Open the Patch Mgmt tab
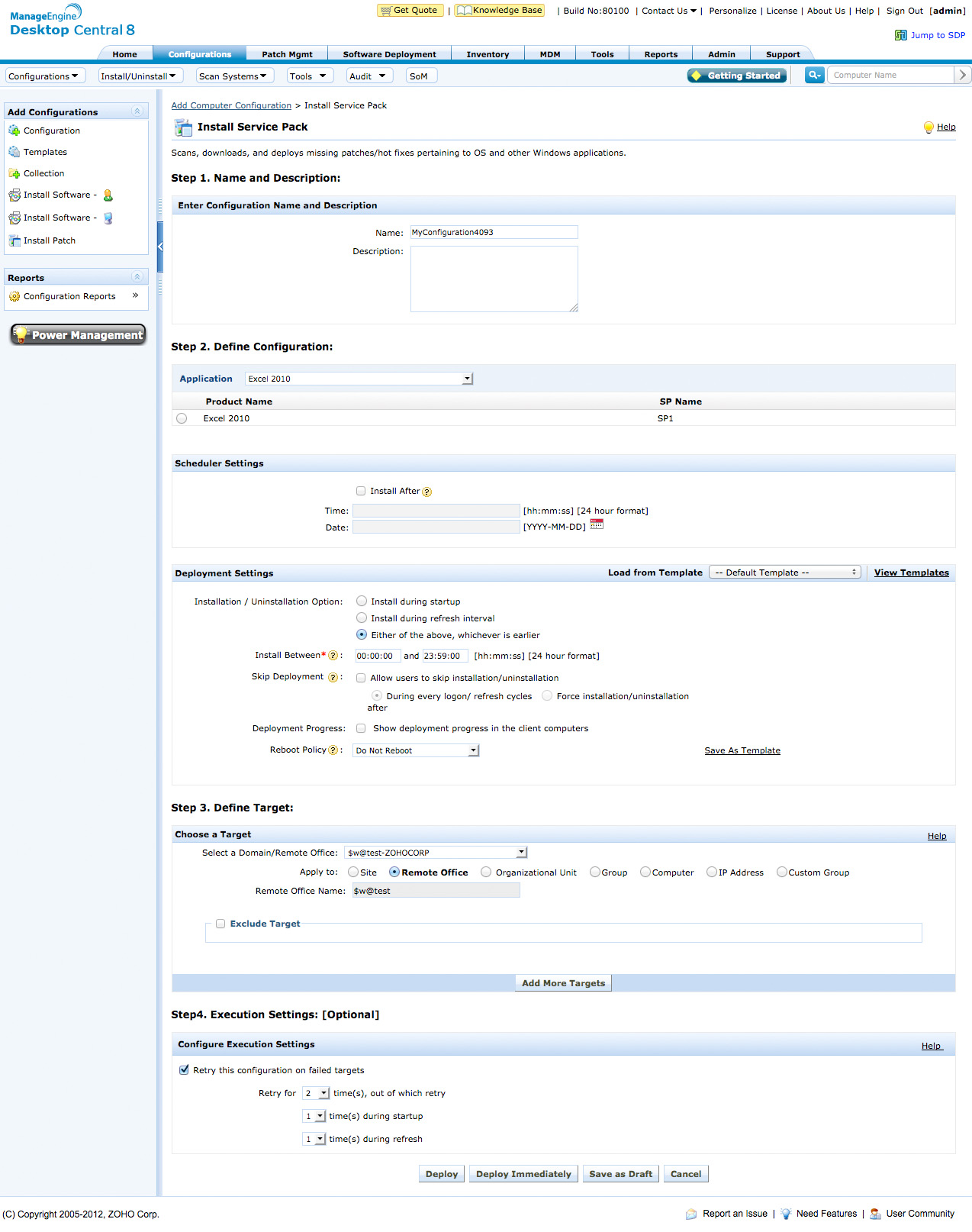The image size is (972, 1232). point(287,54)
